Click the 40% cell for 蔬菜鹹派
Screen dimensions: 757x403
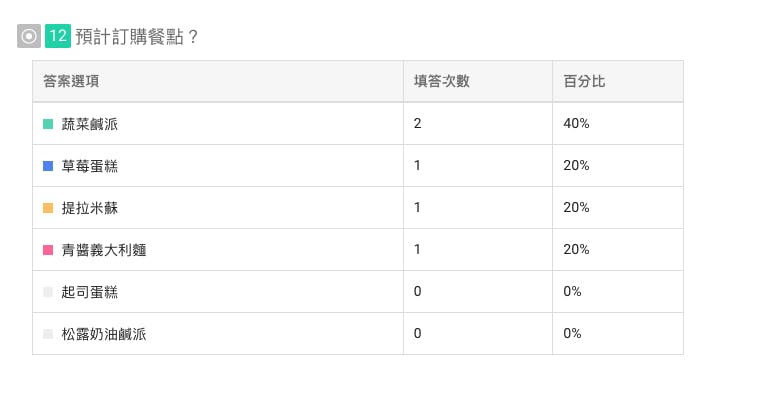click(576, 124)
